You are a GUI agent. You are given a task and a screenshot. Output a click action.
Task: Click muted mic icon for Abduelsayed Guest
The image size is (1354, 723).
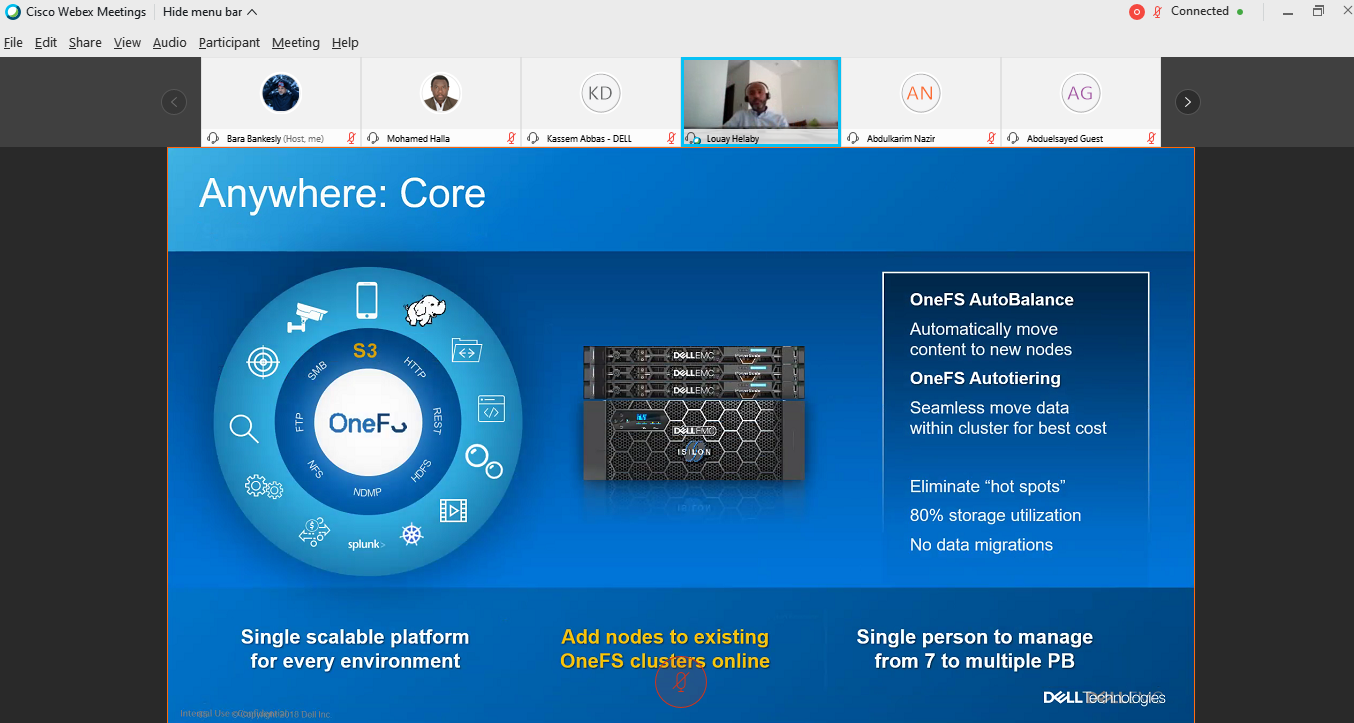point(1151,138)
